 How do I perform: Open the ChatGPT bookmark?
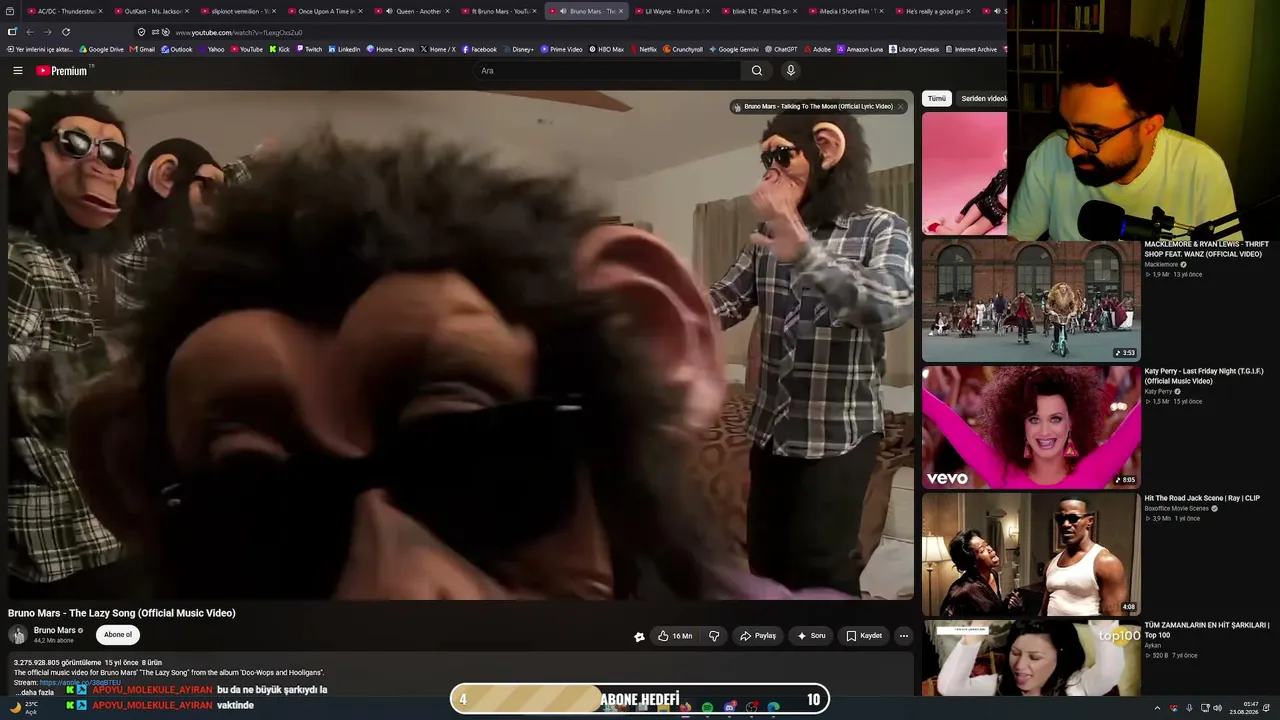coord(781,49)
